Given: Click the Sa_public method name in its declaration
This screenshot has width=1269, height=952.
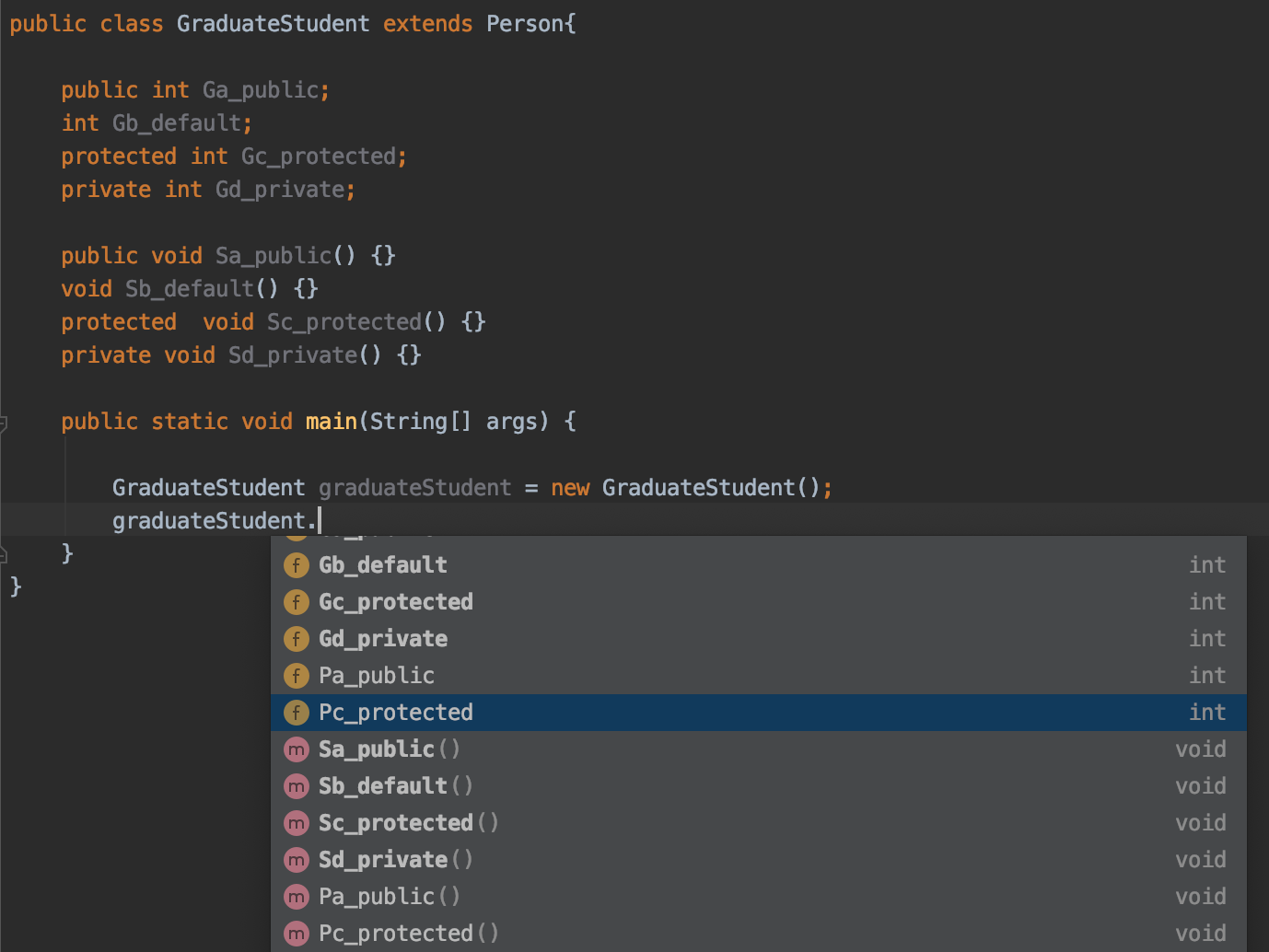Looking at the screenshot, I should pyautogui.click(x=274, y=256).
